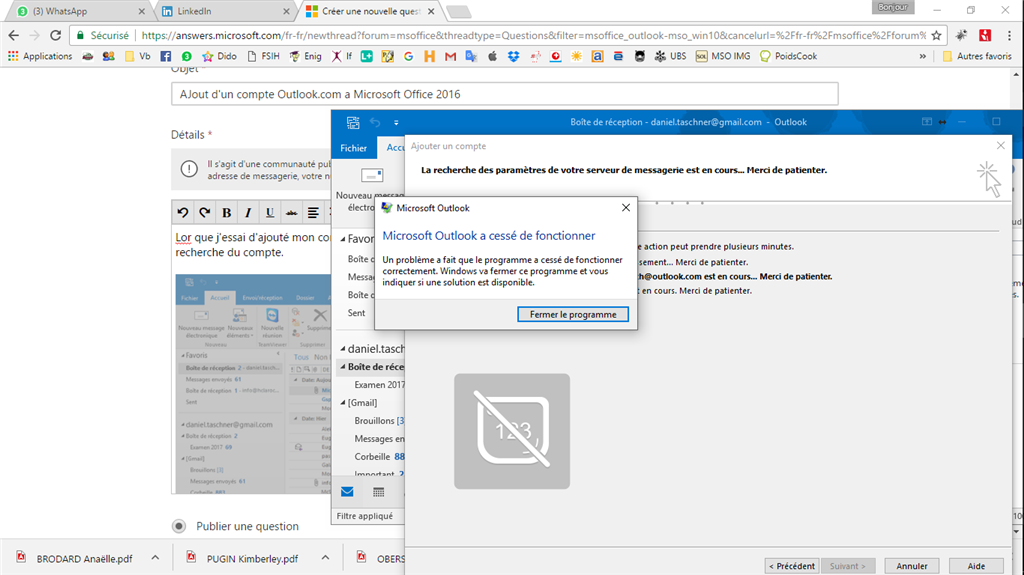The width and height of the screenshot is (1024, 575).
Task: Go back in Chrome
Action: pyautogui.click(x=14, y=35)
